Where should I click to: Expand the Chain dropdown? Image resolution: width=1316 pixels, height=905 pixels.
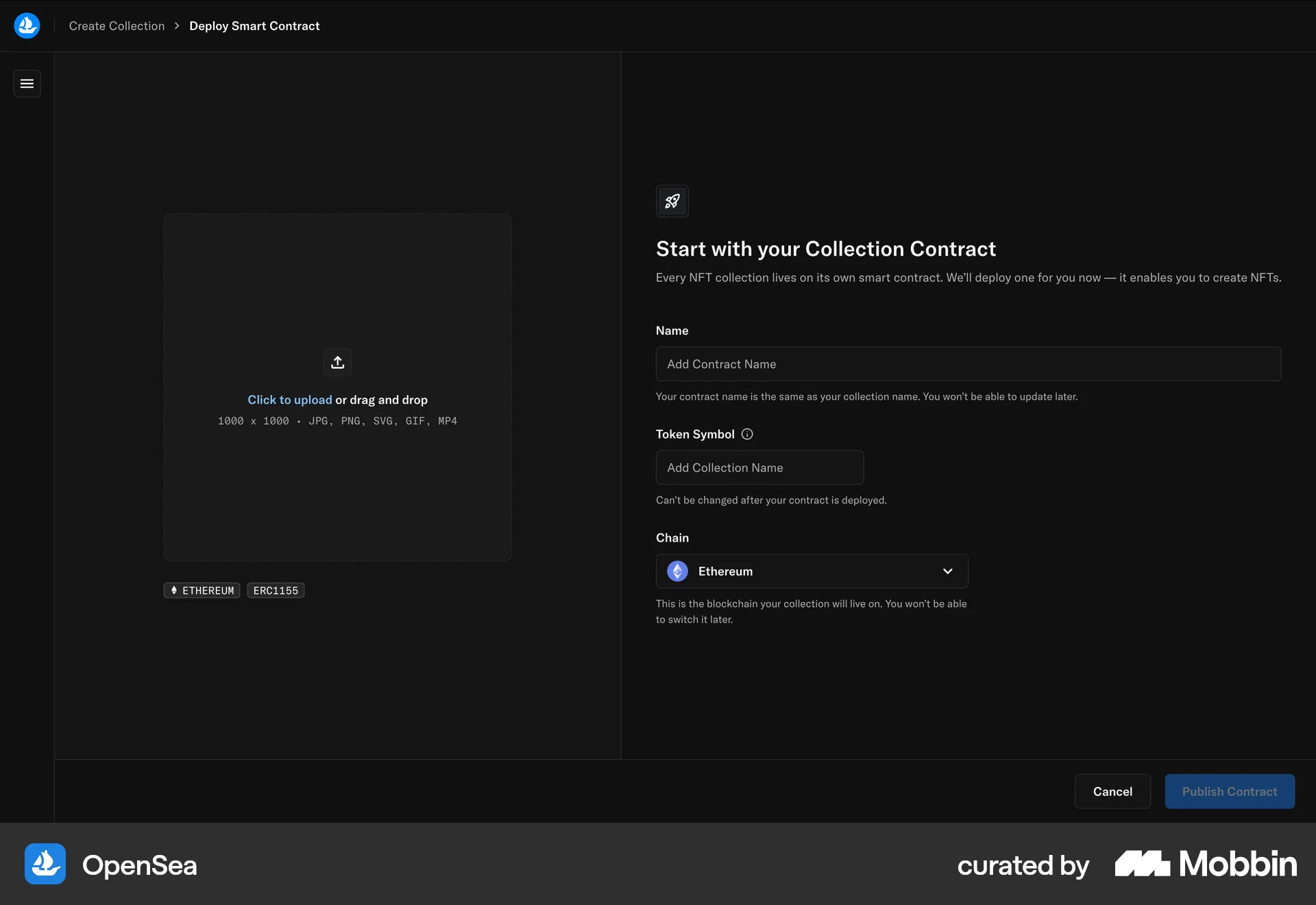click(x=812, y=571)
